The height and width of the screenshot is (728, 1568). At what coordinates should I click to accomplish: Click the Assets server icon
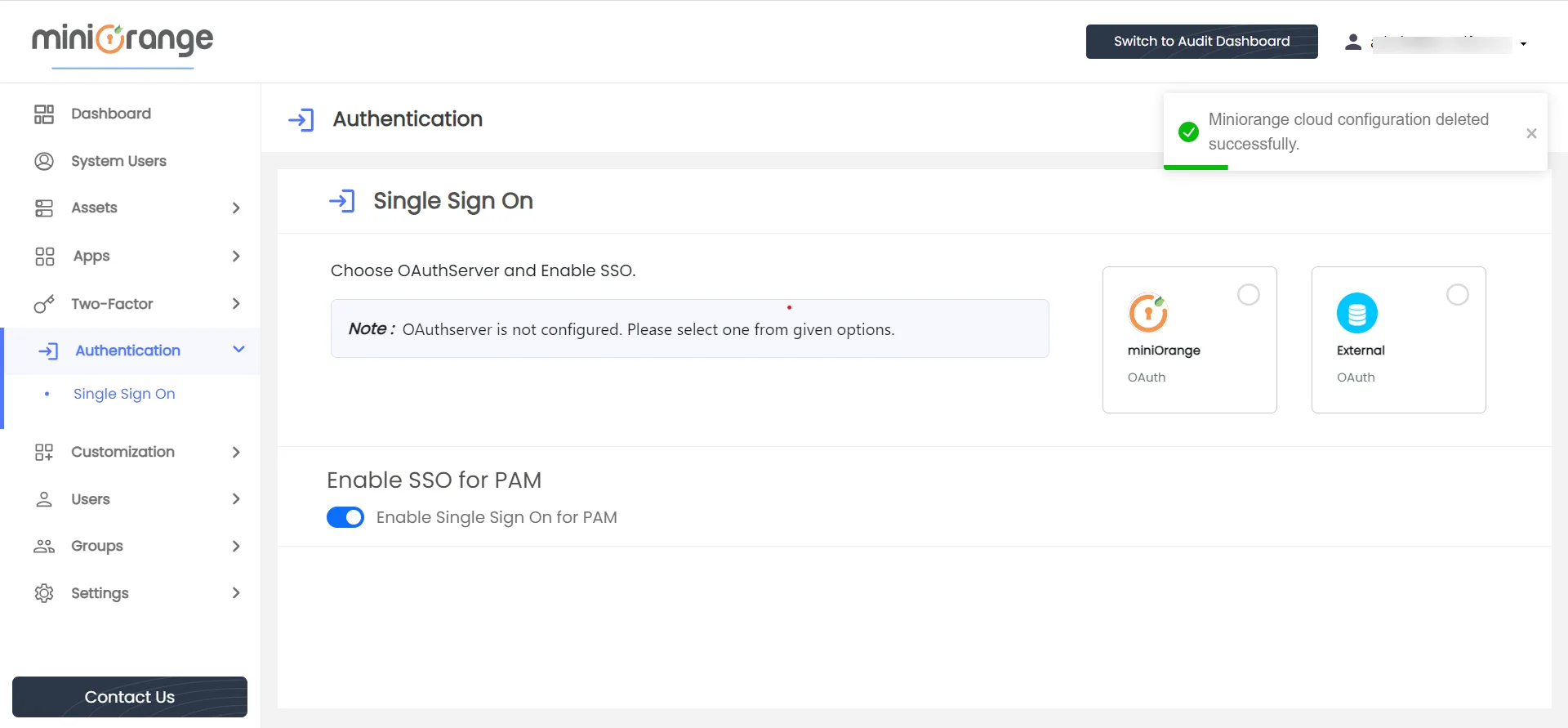click(x=44, y=208)
